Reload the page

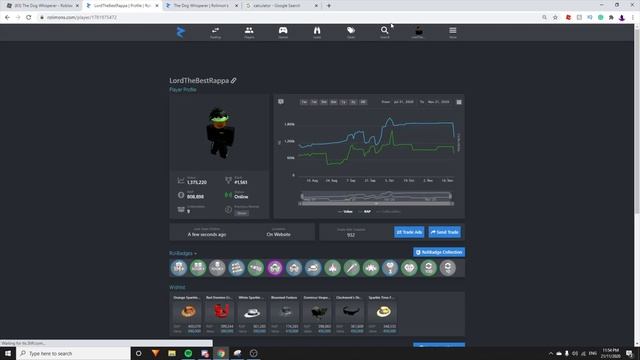tap(29, 18)
